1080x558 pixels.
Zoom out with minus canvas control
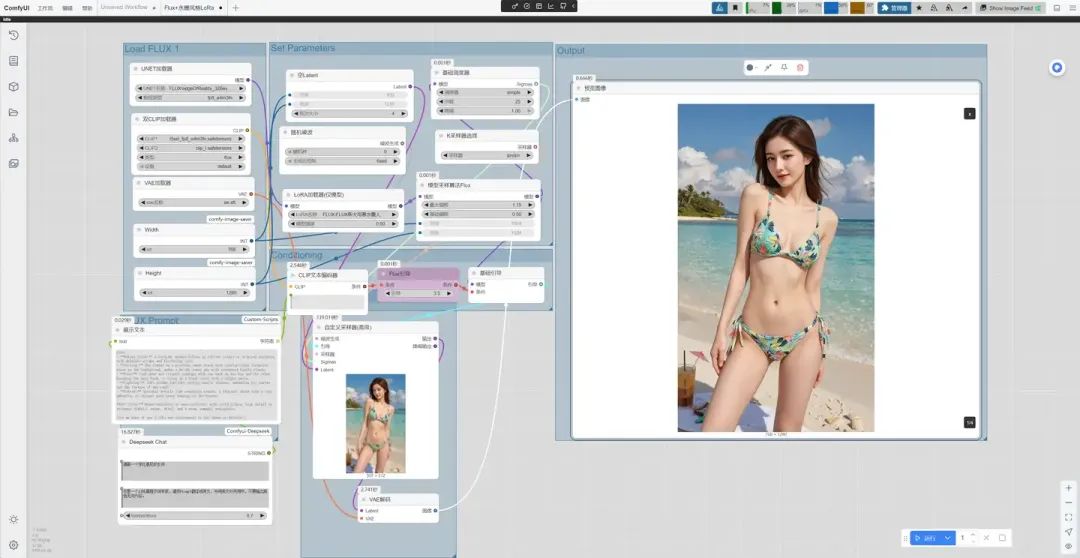pos(1068,502)
